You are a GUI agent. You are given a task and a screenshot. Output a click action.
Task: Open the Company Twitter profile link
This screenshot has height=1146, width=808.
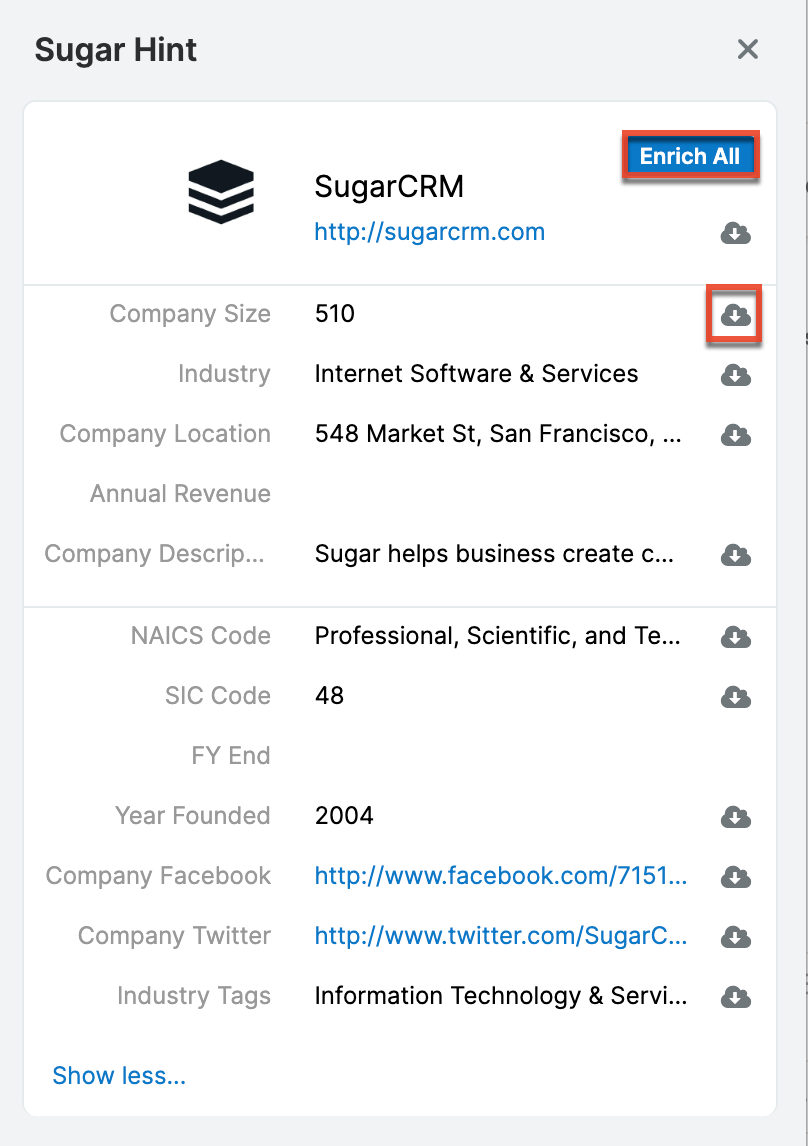(x=500, y=936)
